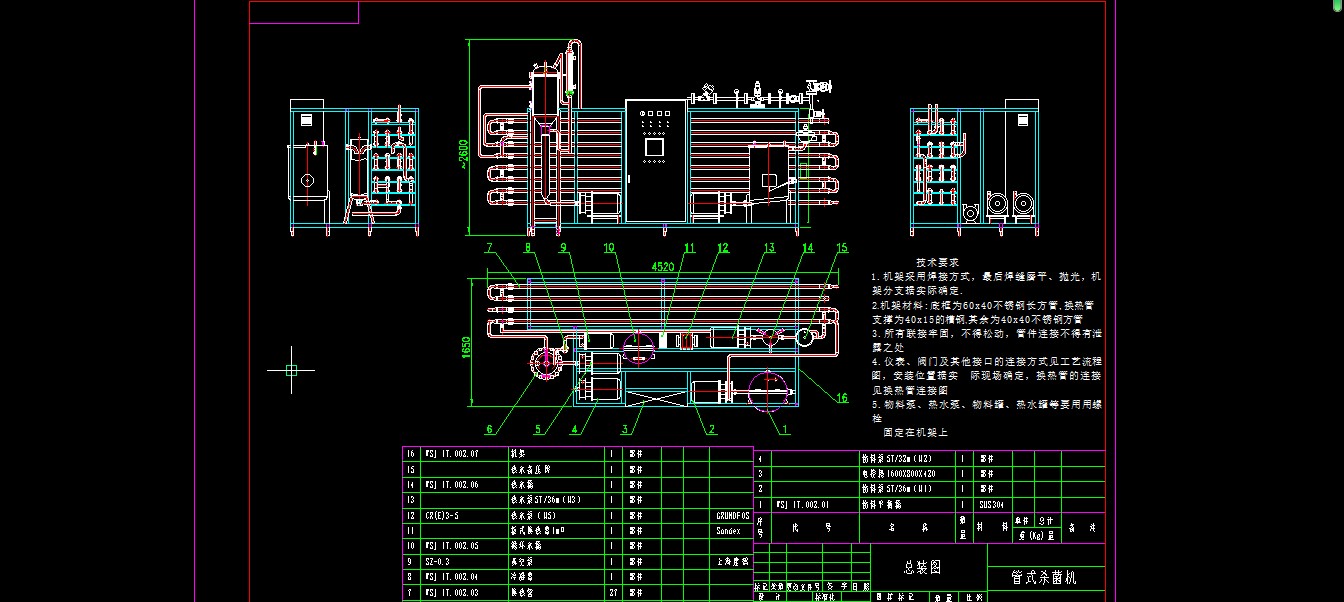Click the CR(E)3-5 code cell
Image resolution: width=1344 pixels, height=602 pixels.
click(x=466, y=516)
